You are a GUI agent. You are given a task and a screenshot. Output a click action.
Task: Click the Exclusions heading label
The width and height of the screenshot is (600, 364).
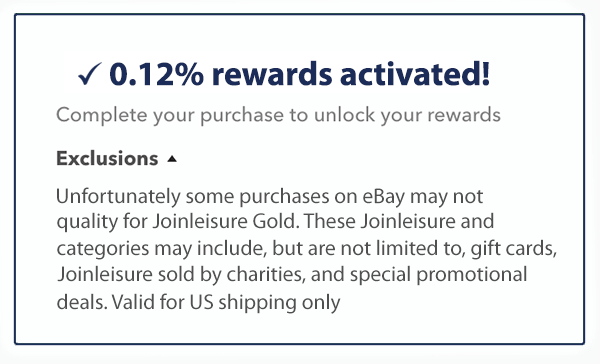107,158
